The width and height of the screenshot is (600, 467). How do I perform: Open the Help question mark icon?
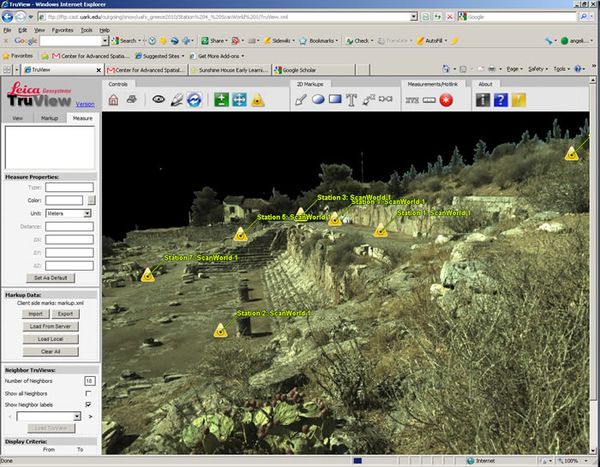pos(500,100)
